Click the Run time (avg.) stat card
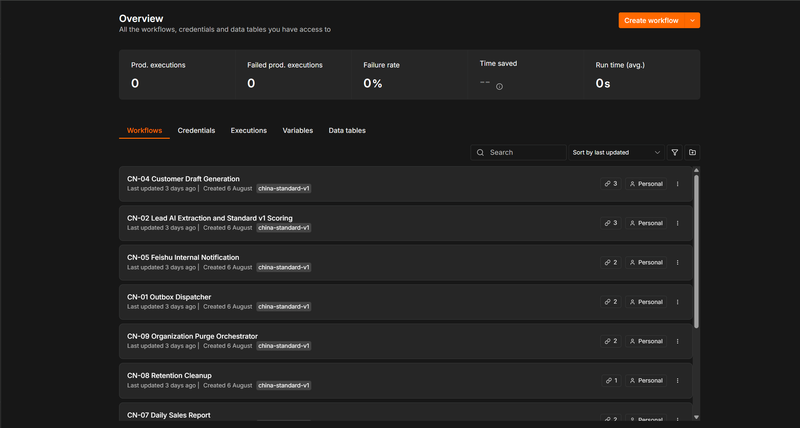The image size is (800, 428). 642,74
